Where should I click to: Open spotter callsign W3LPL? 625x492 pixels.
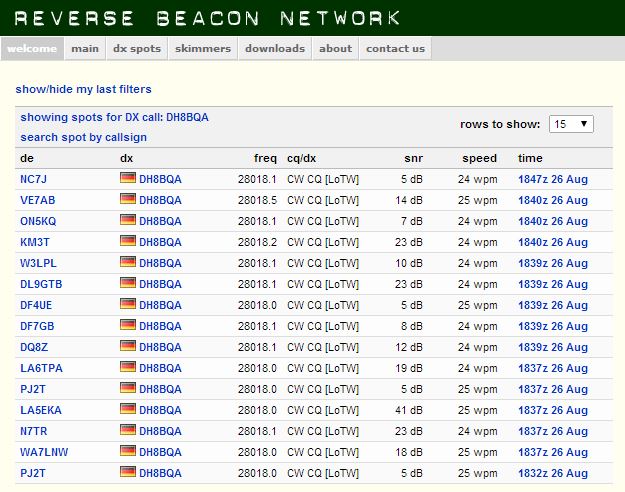point(38,263)
